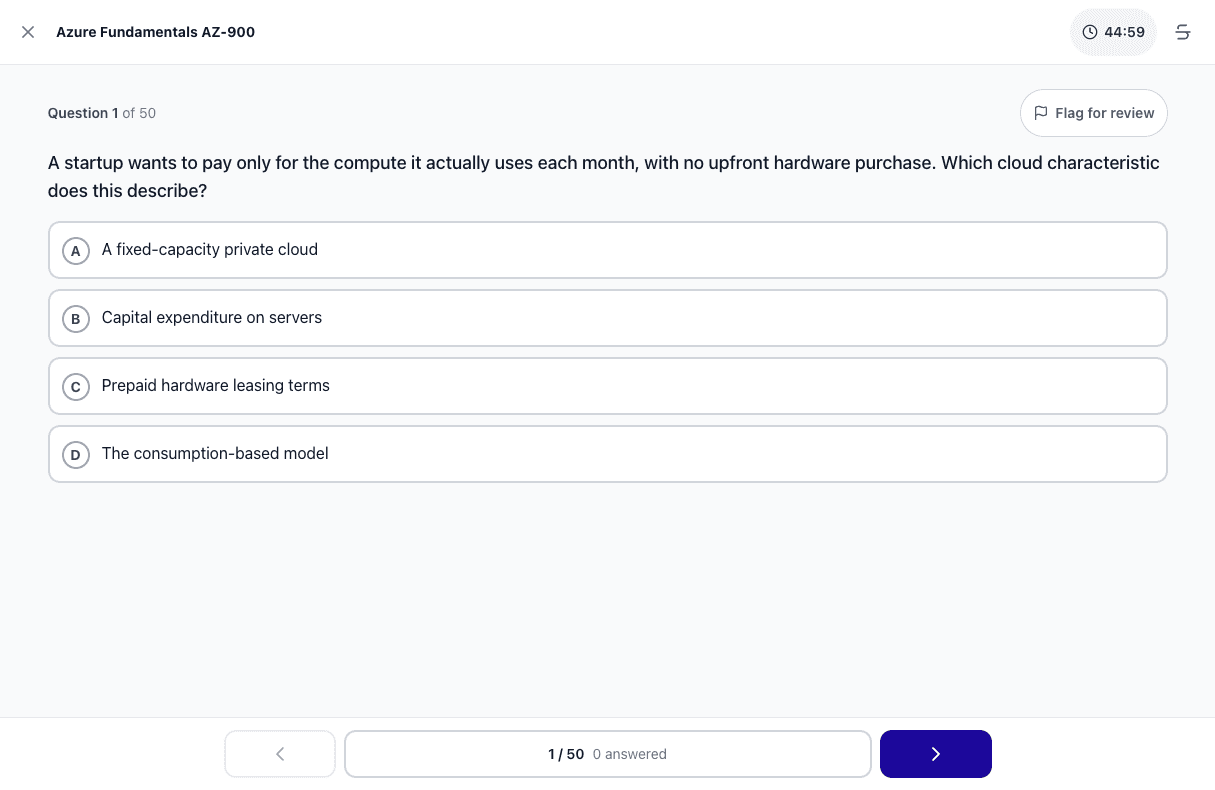Click the 44:59 timer display
This screenshot has width=1215, height=790.
1124,32
